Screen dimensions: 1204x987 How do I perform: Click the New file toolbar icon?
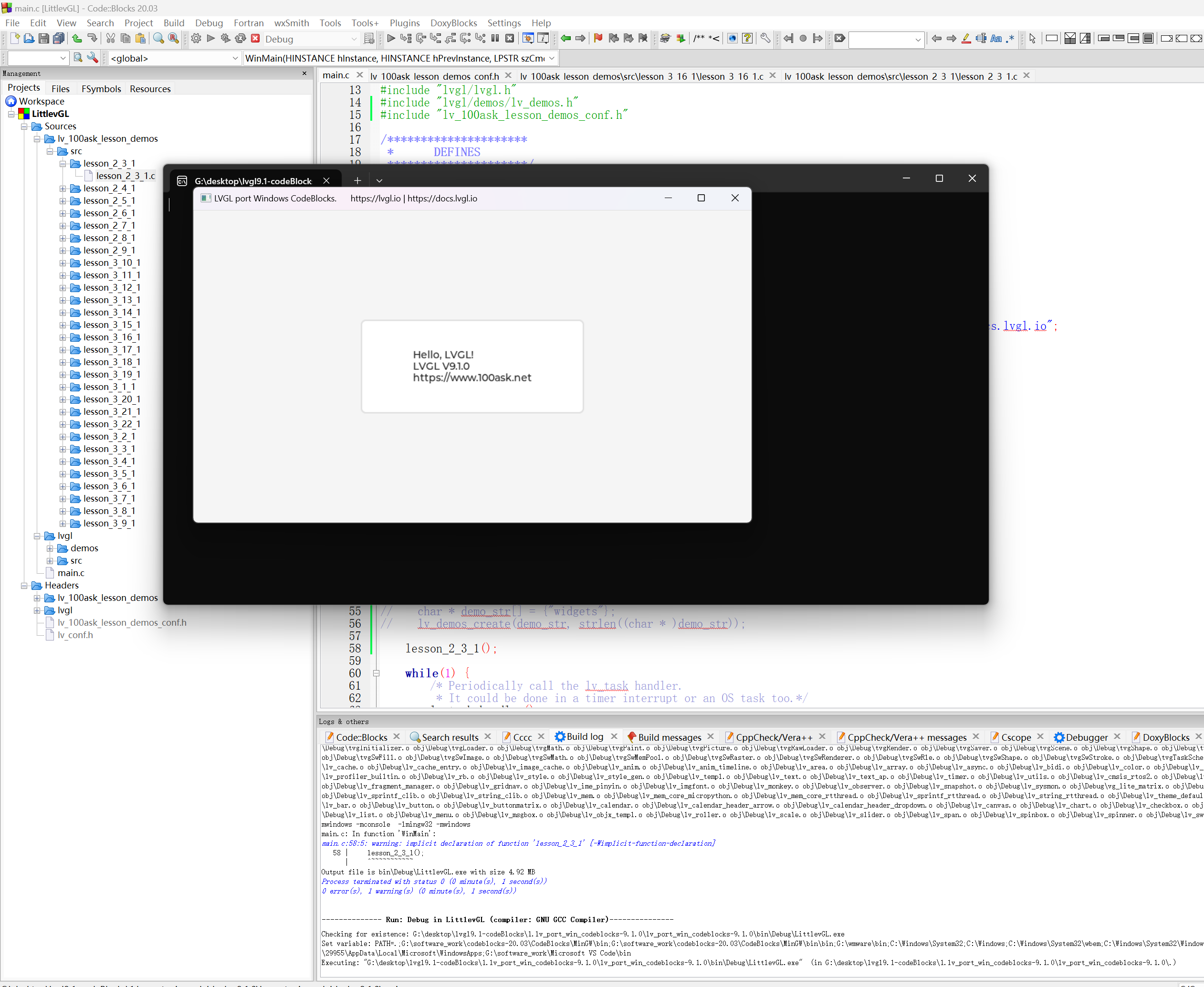coord(15,39)
